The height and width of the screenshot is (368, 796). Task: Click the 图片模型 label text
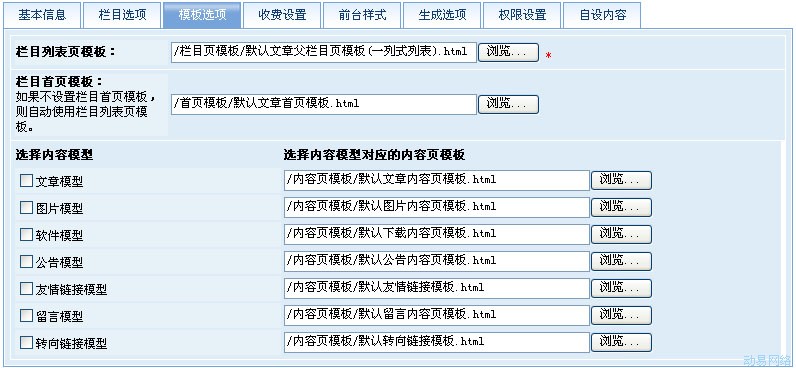point(59,209)
